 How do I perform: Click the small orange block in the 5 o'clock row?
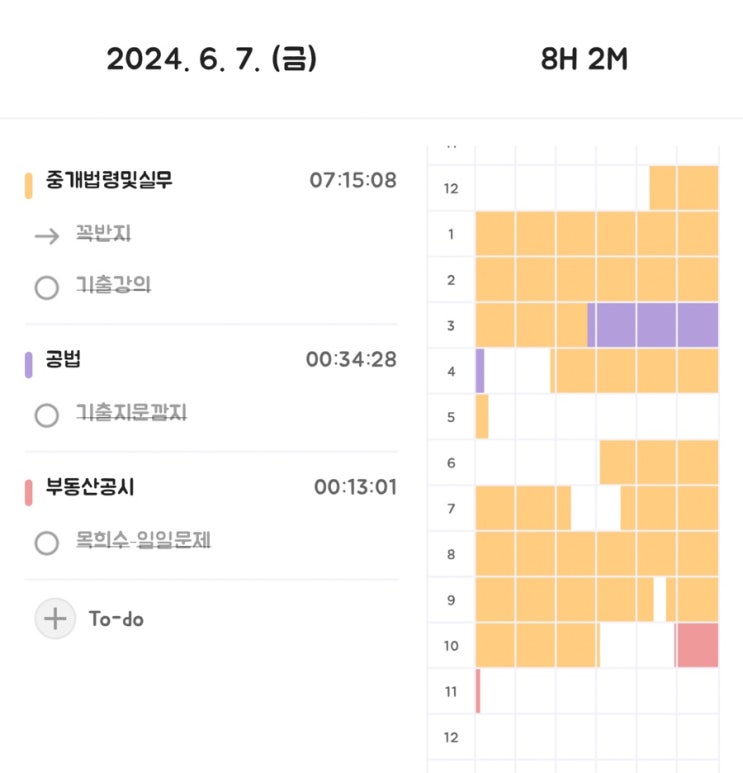[x=482, y=416]
